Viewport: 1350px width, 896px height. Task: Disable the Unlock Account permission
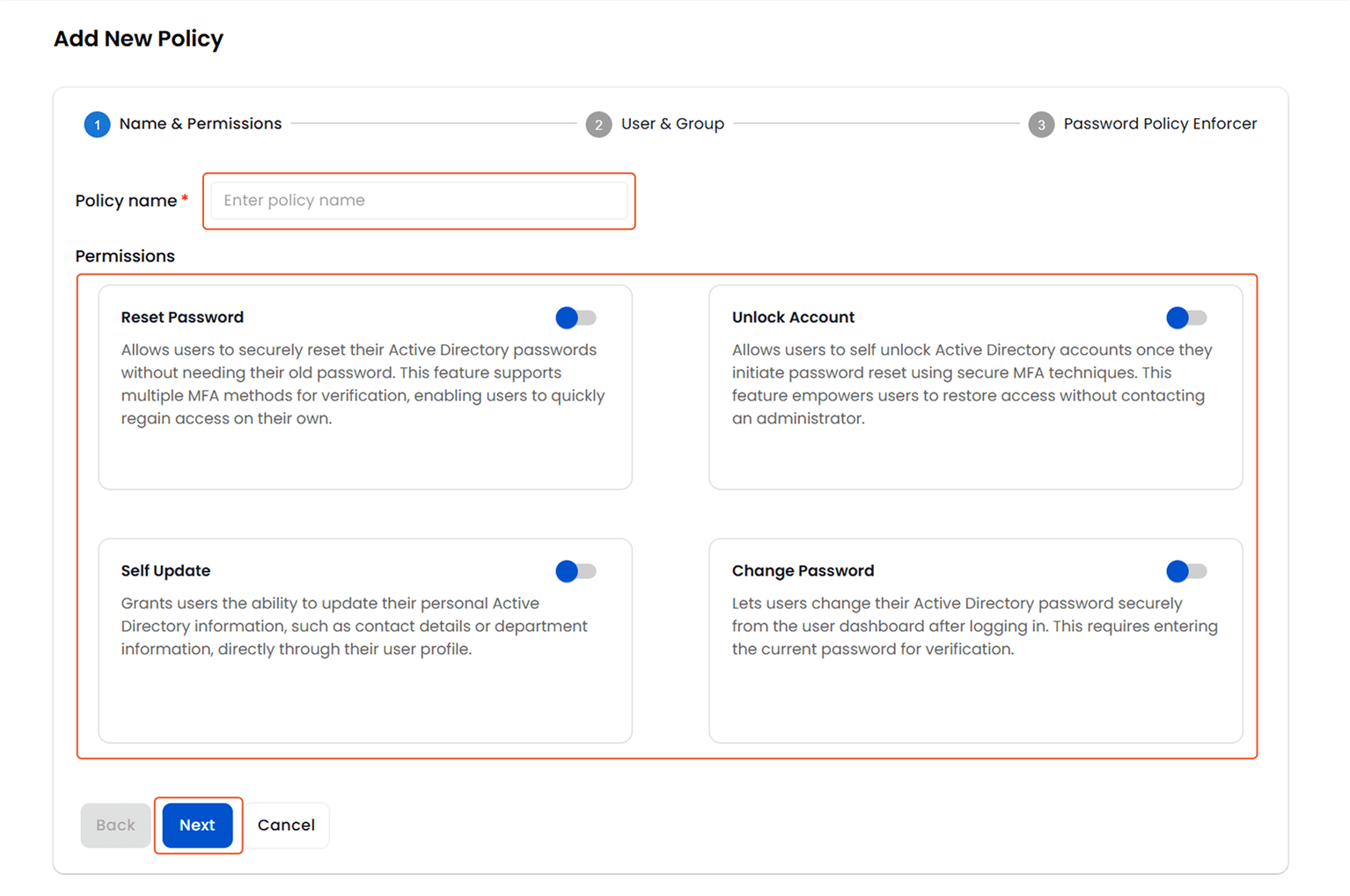1186,317
